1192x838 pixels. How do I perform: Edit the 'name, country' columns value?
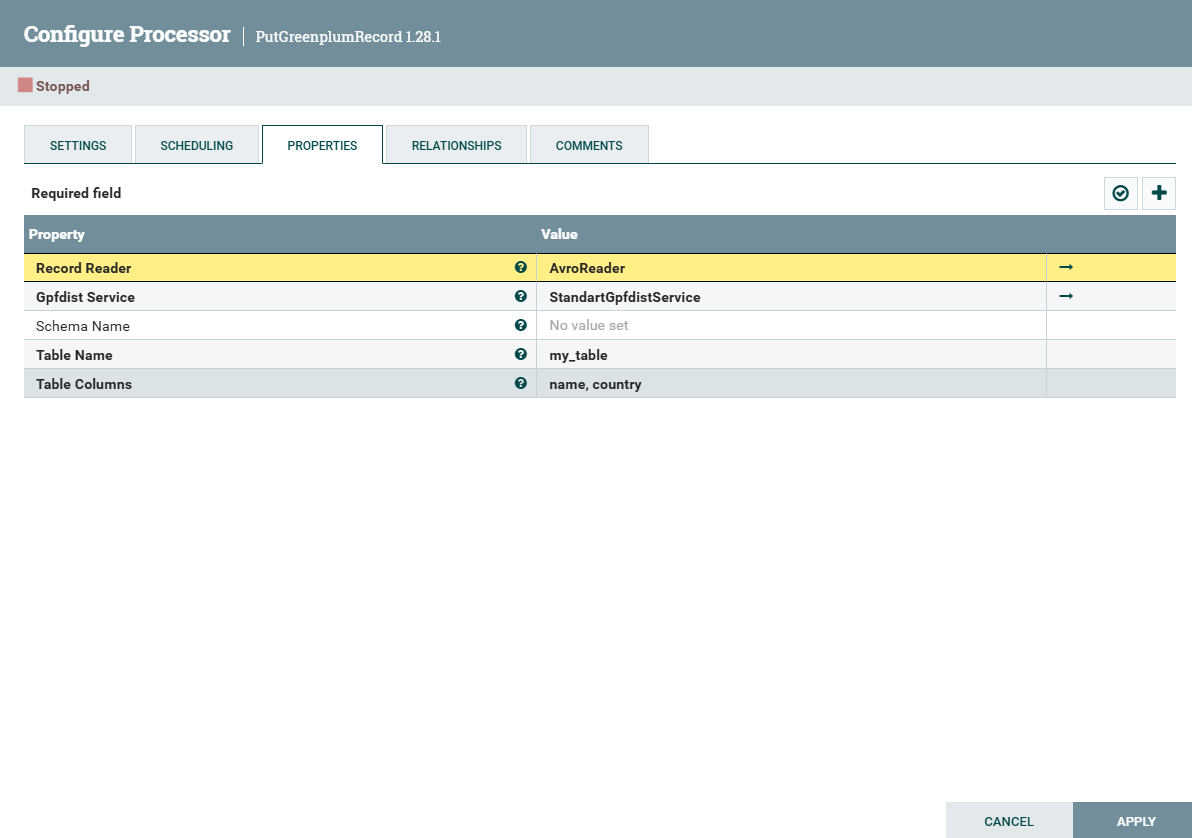pos(791,383)
